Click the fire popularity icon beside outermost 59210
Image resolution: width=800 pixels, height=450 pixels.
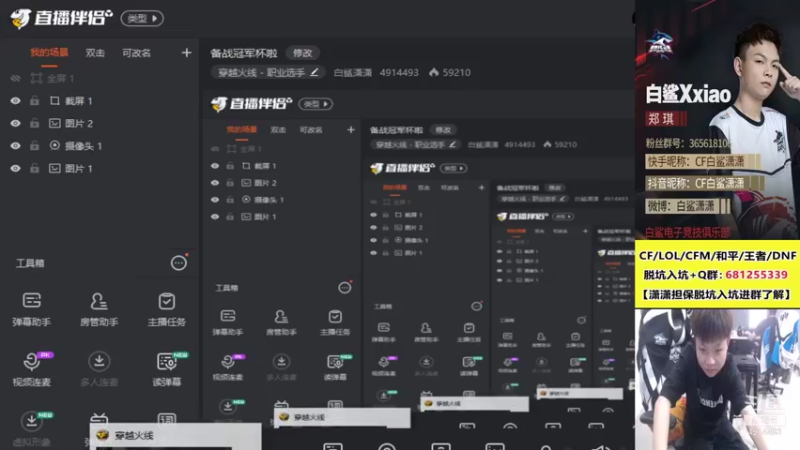pyautogui.click(x=434, y=72)
